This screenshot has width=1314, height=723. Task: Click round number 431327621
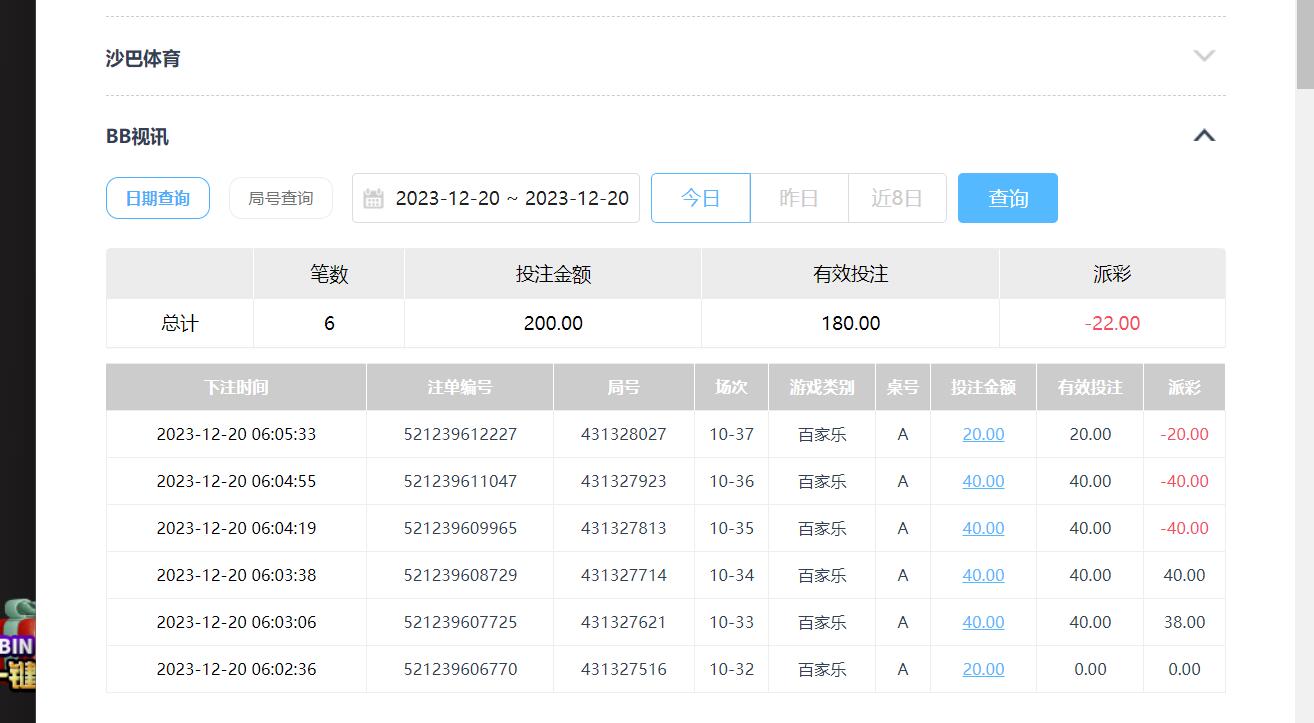pyautogui.click(x=624, y=622)
